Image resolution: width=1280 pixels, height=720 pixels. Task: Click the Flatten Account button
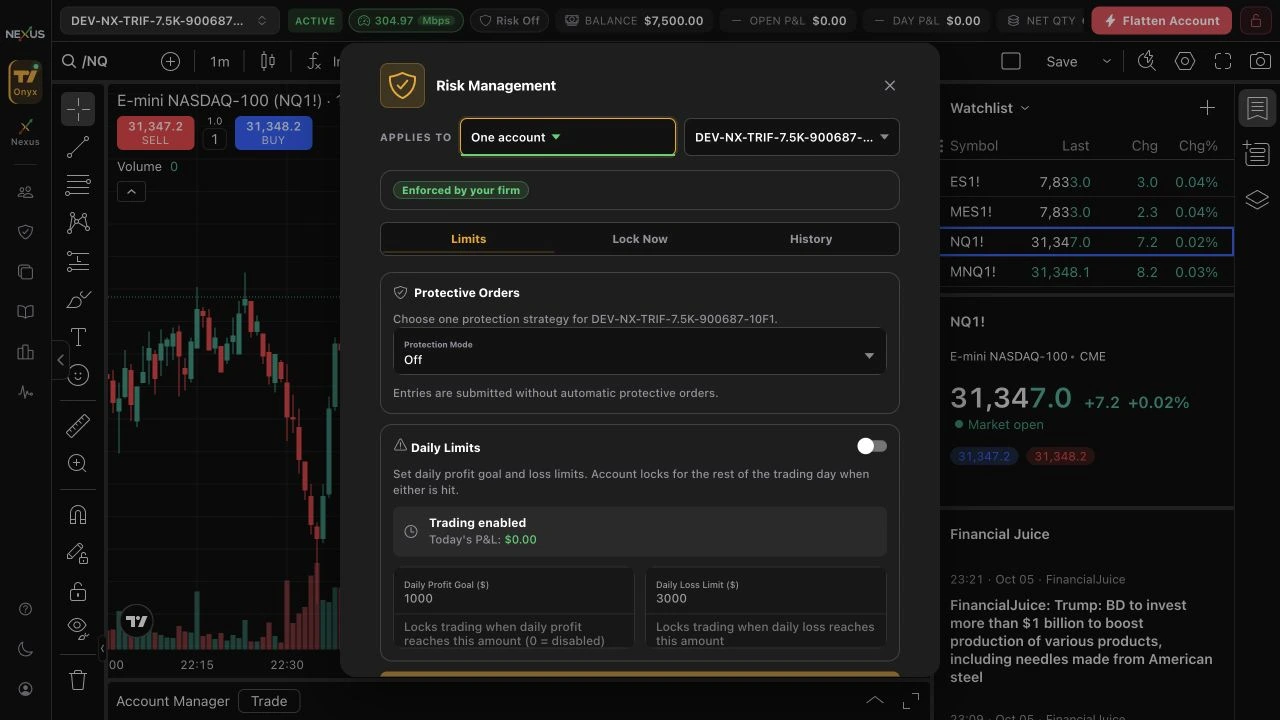click(1162, 20)
